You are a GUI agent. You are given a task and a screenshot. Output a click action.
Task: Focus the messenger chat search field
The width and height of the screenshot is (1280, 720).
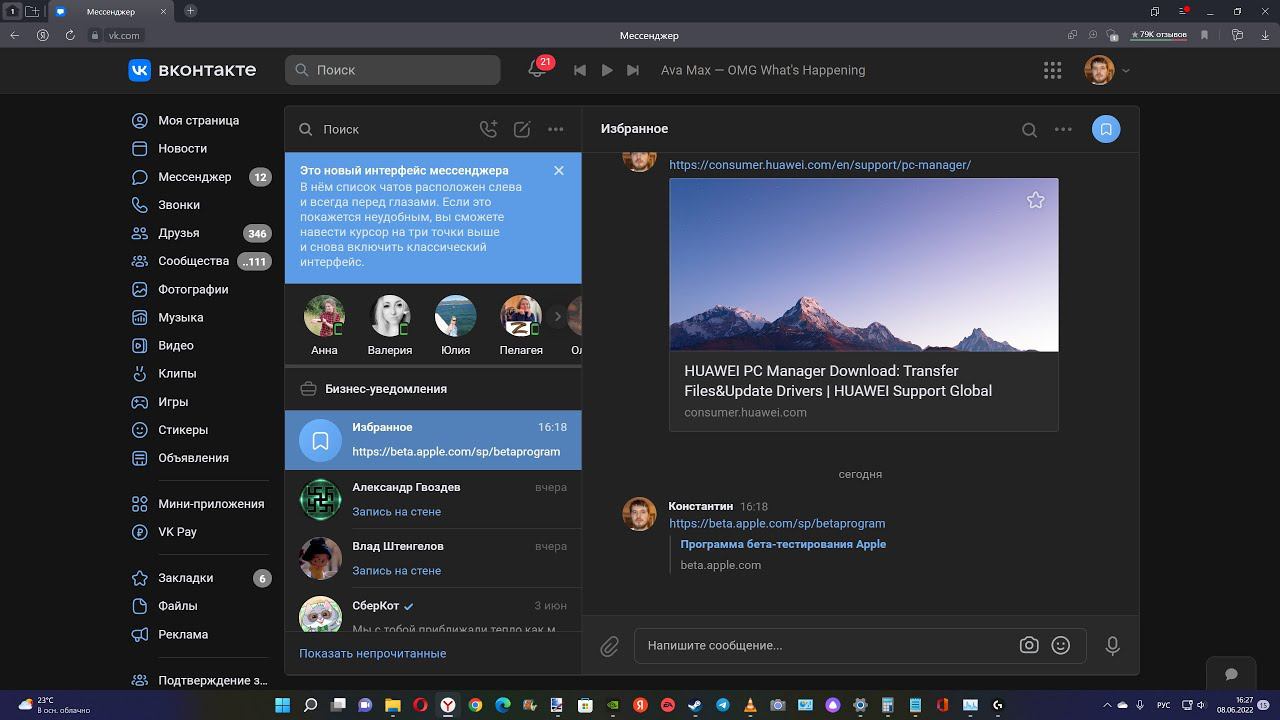click(383, 129)
